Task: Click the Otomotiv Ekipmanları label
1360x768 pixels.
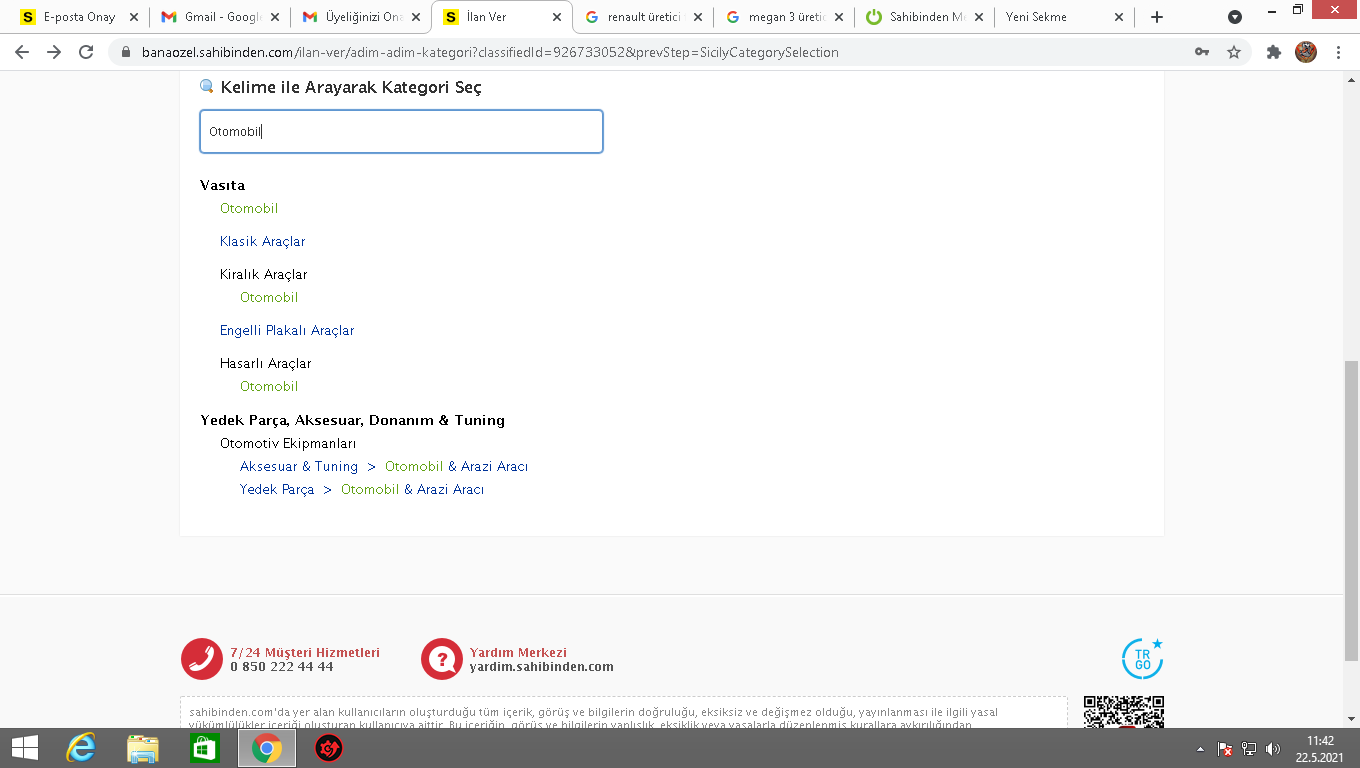Action: (x=288, y=443)
